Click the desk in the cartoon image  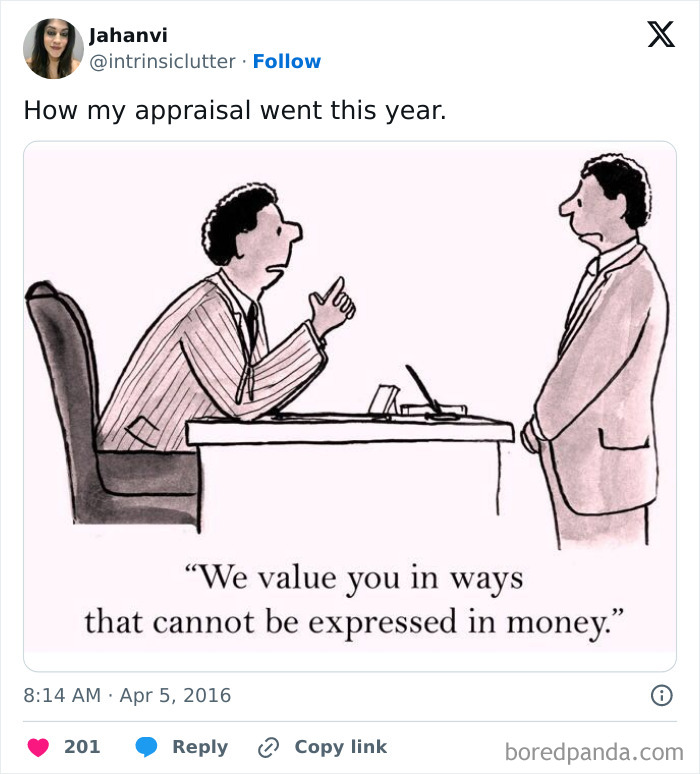point(350,432)
